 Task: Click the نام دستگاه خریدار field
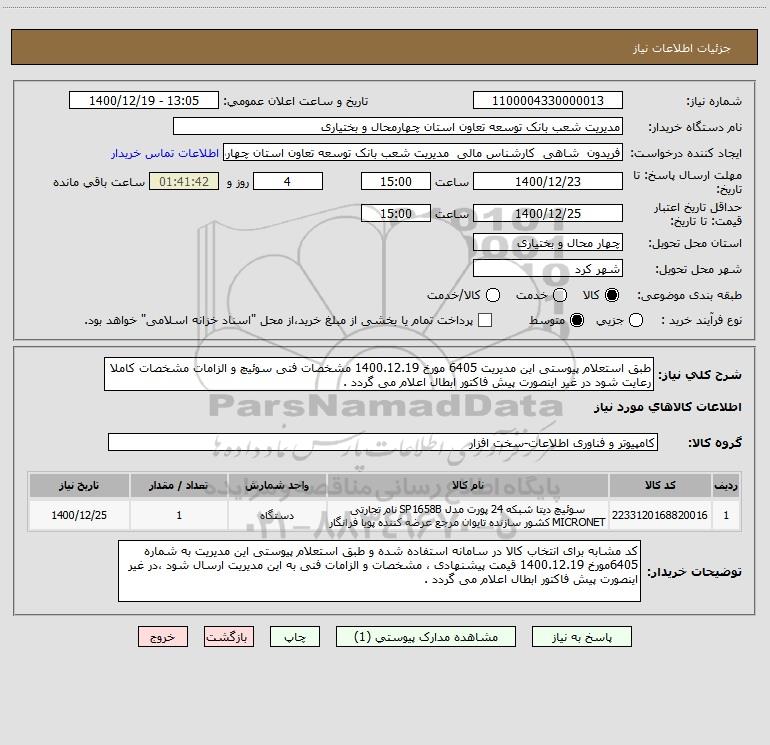tap(398, 127)
